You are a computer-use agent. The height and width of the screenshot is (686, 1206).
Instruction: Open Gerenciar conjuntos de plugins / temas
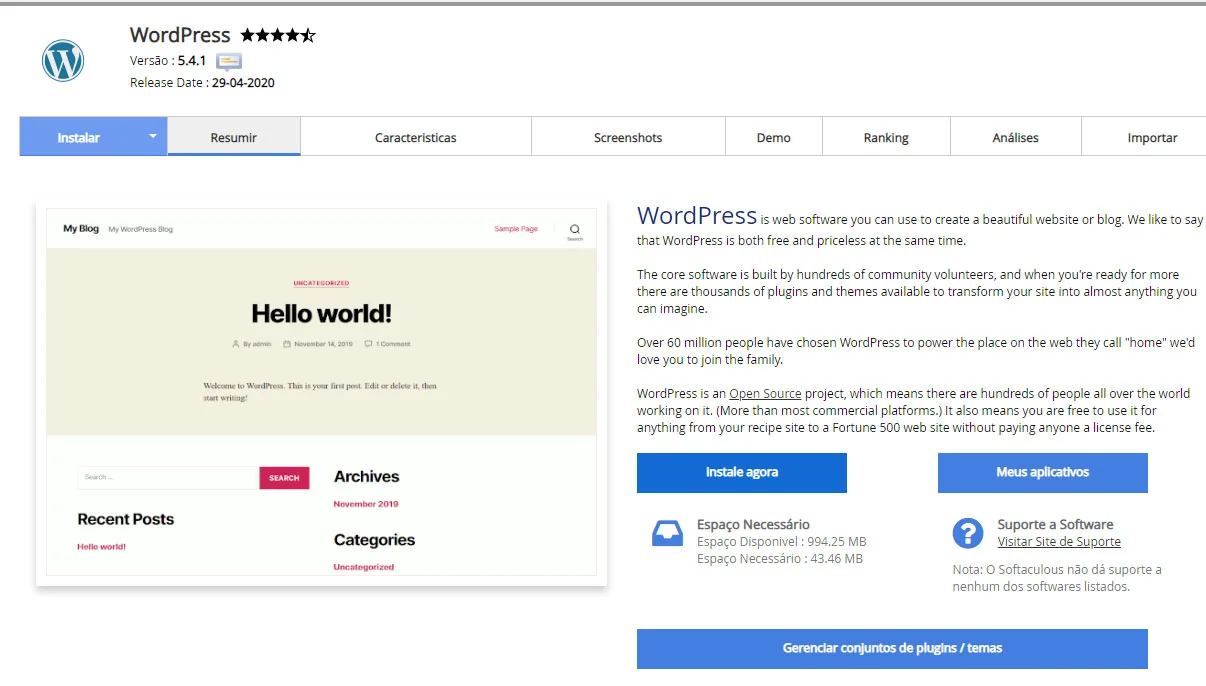click(x=891, y=648)
